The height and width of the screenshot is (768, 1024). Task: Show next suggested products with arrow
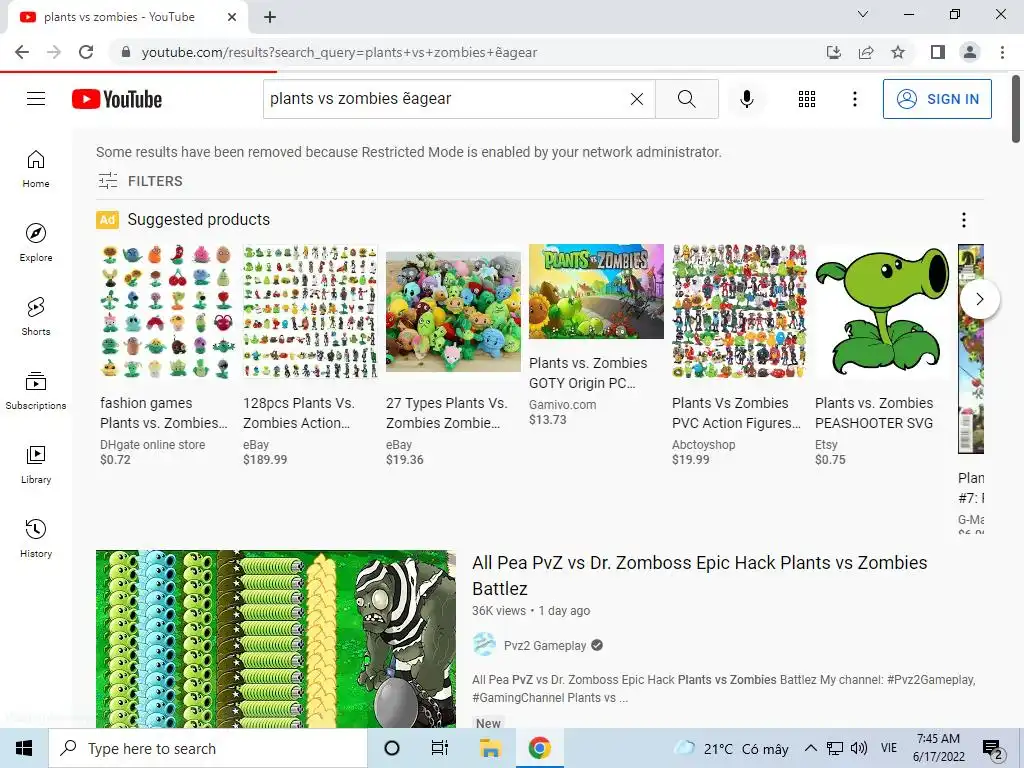coord(979,299)
